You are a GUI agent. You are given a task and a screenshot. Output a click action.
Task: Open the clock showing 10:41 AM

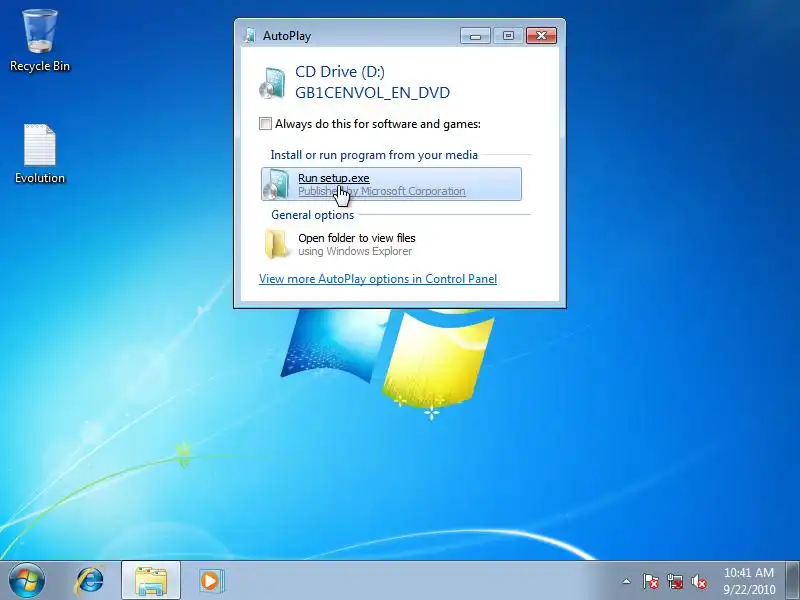point(748,581)
